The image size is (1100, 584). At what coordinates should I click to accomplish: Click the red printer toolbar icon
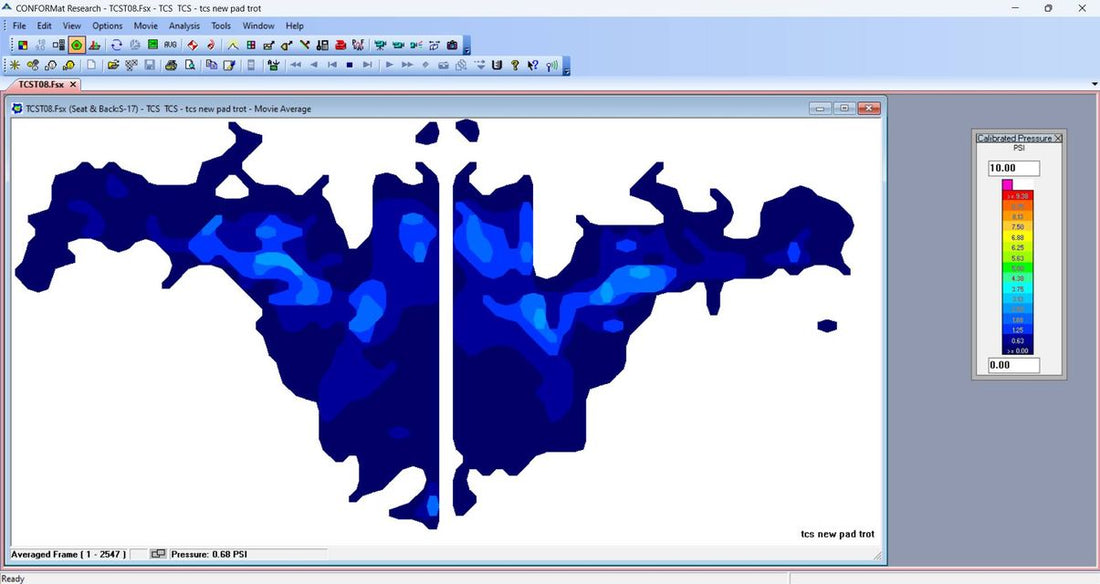click(x=341, y=45)
